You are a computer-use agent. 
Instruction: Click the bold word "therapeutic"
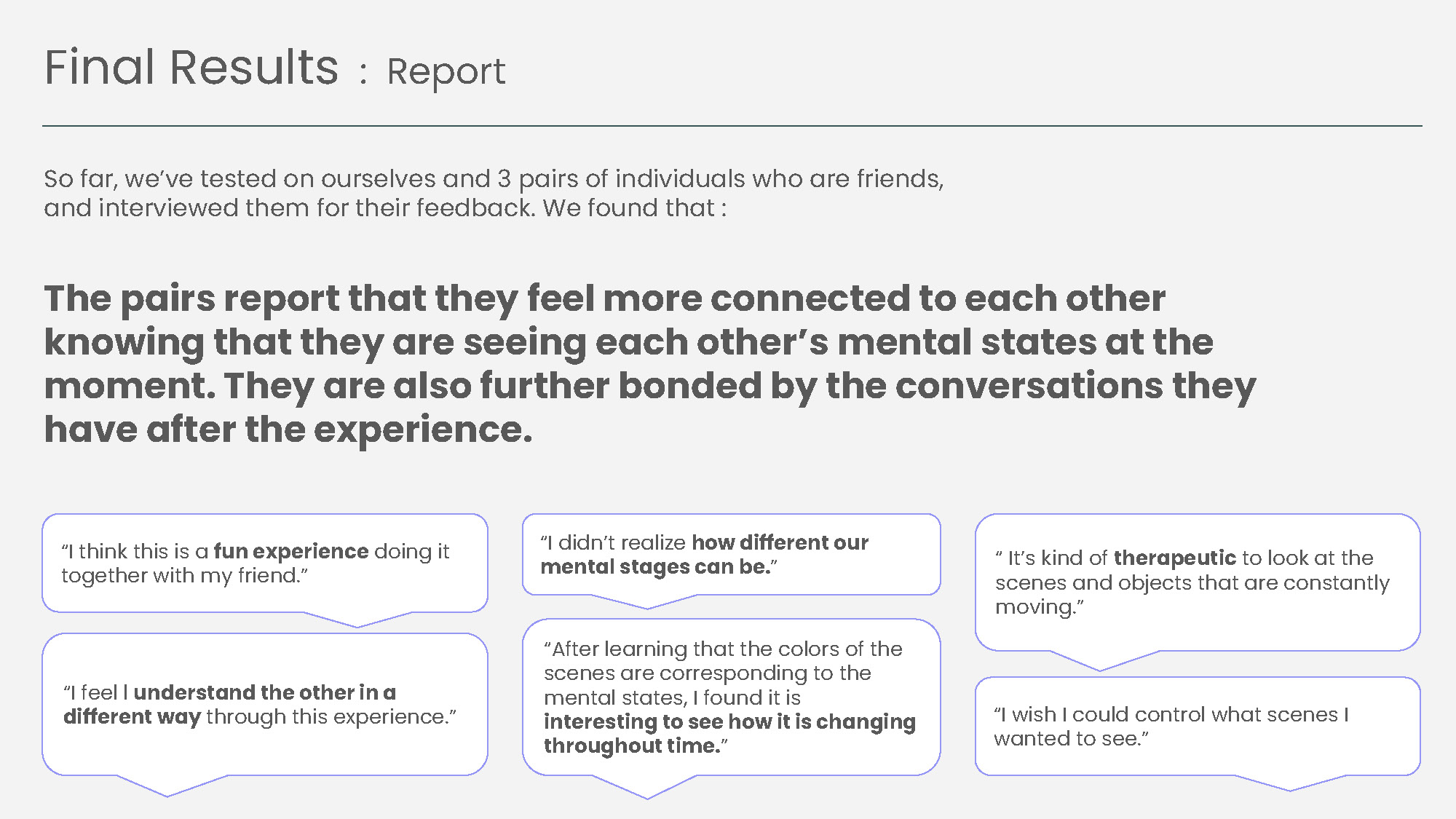pyautogui.click(x=1174, y=558)
